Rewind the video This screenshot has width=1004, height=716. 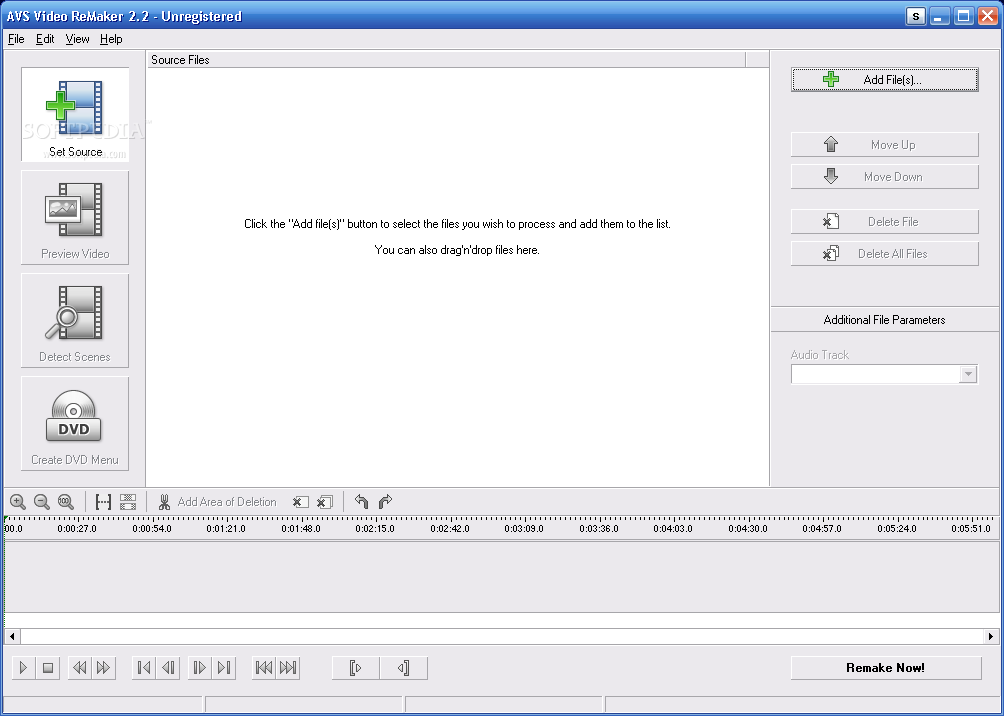[x=79, y=668]
